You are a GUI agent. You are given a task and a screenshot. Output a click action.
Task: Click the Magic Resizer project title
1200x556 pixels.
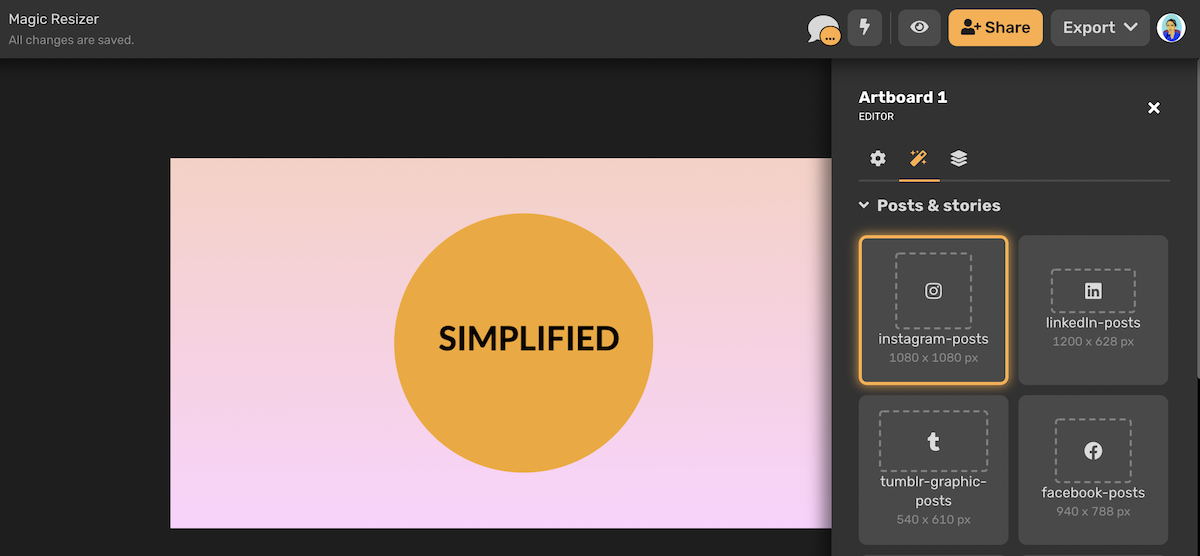point(54,19)
